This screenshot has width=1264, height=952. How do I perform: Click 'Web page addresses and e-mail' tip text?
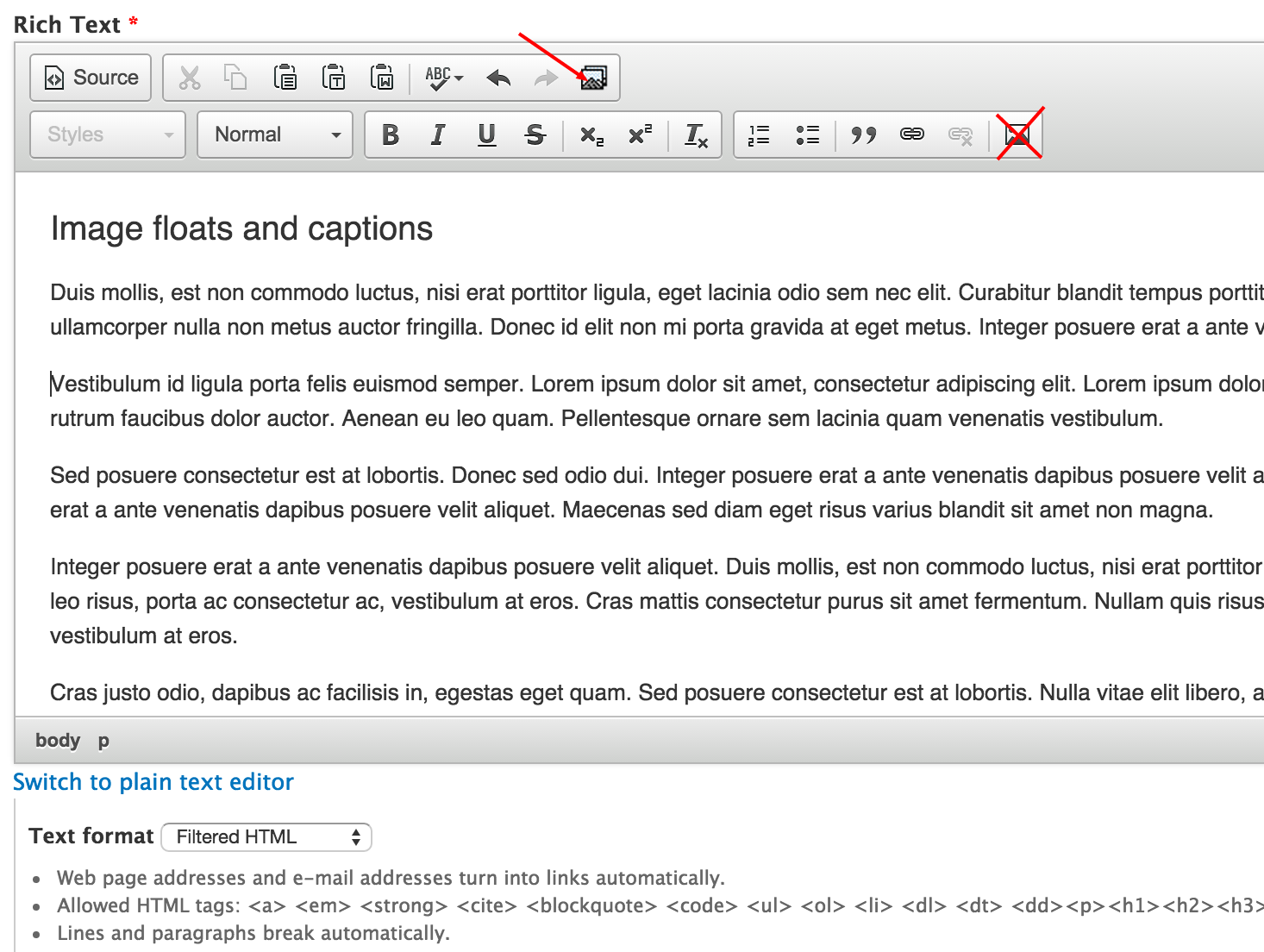point(391,878)
